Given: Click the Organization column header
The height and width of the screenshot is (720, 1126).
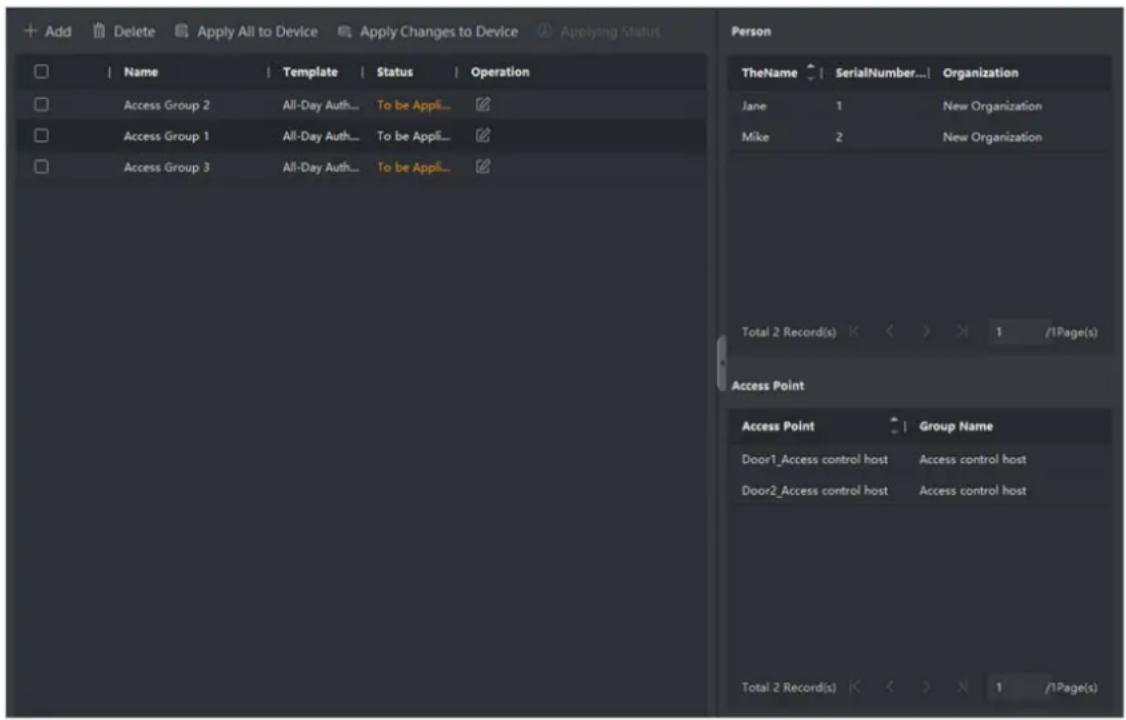Looking at the screenshot, I should pyautogui.click(x=980, y=73).
